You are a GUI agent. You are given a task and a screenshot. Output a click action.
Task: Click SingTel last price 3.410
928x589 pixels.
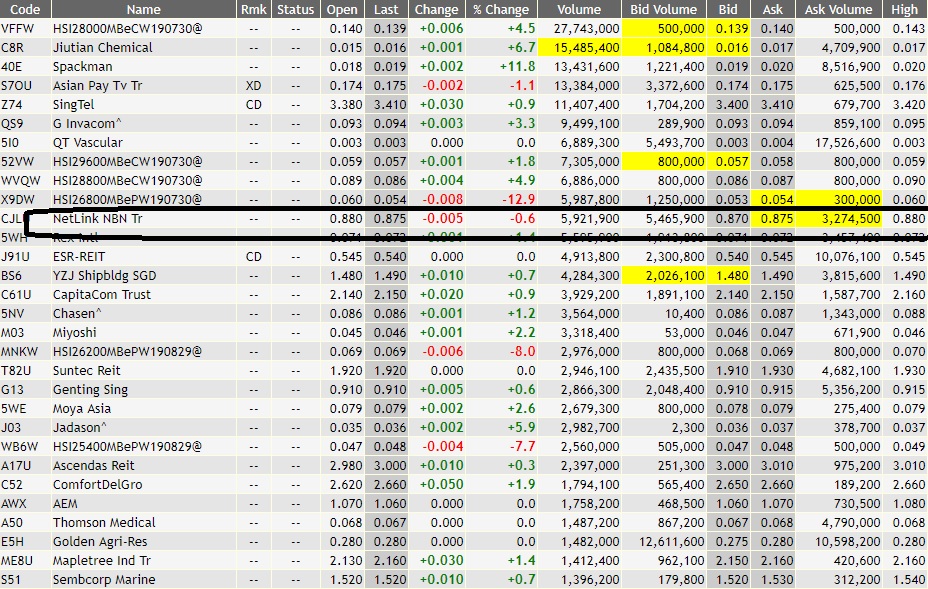click(390, 105)
